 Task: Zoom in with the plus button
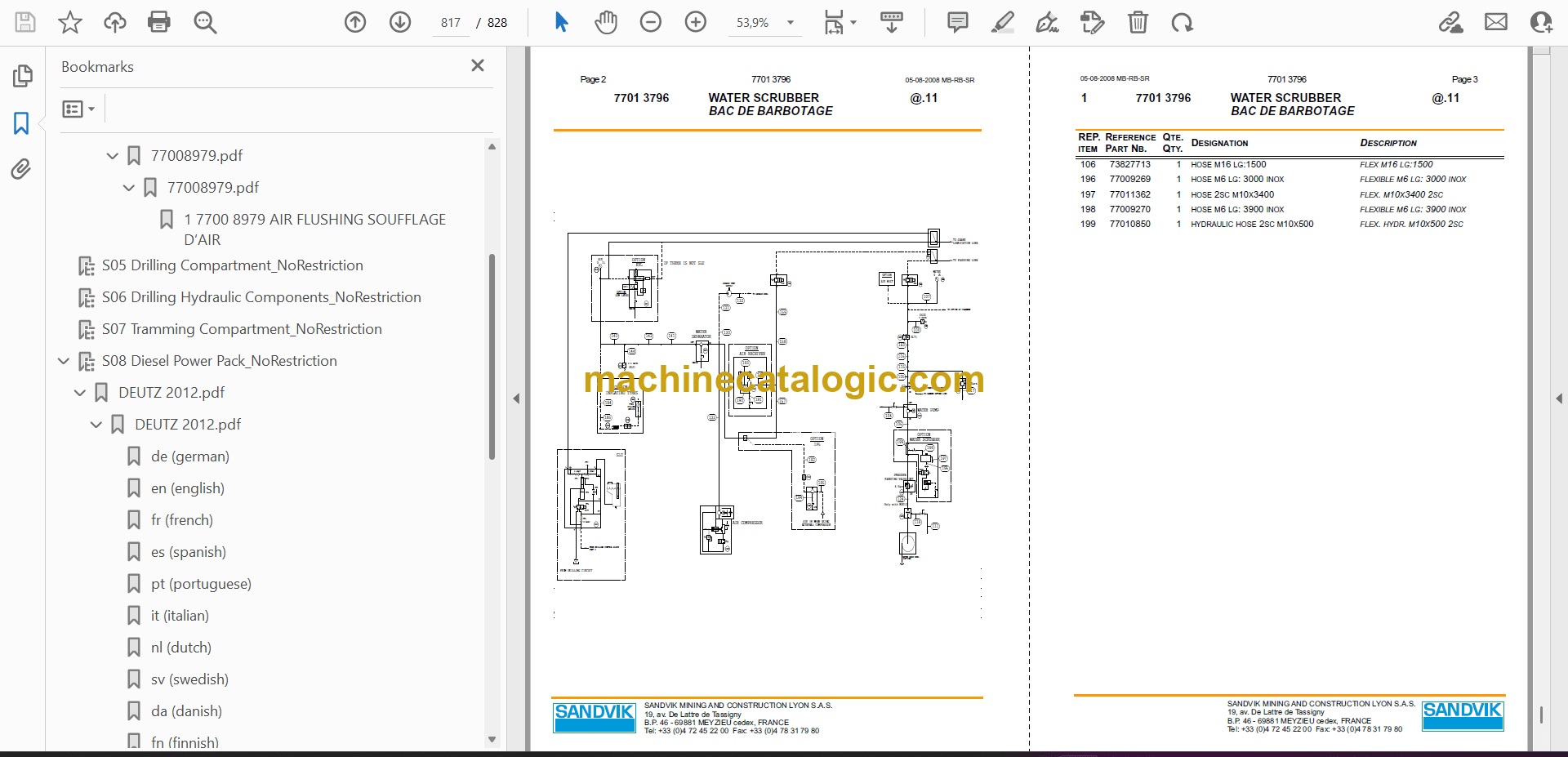696,22
